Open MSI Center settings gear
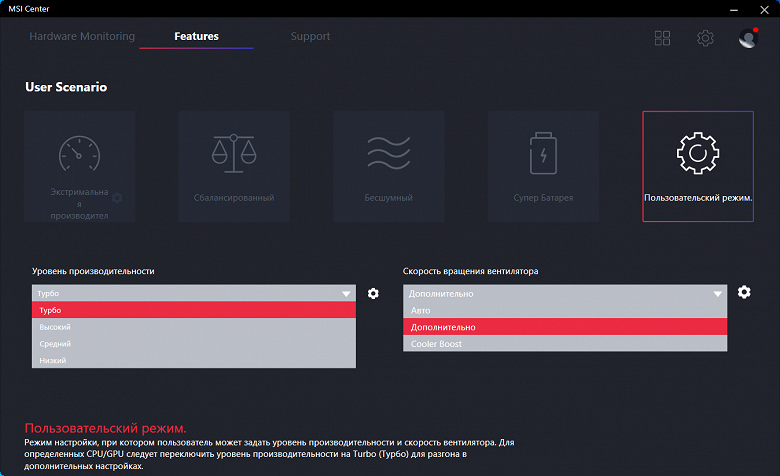 click(705, 38)
